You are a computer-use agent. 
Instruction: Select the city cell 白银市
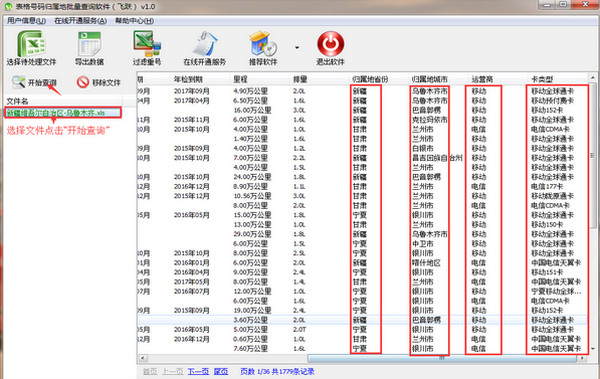(422, 148)
